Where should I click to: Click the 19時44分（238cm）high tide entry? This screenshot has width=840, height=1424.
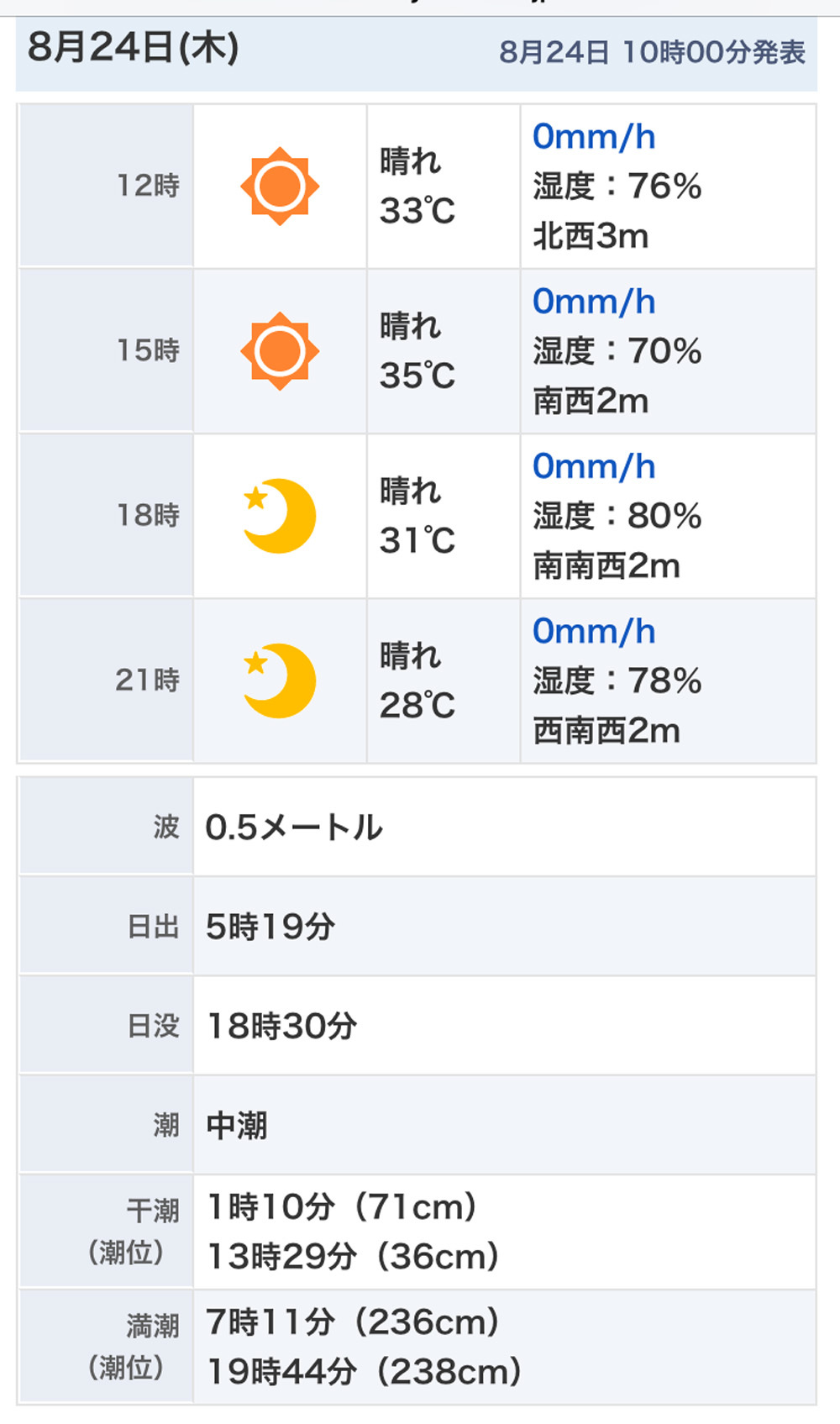[365, 1372]
